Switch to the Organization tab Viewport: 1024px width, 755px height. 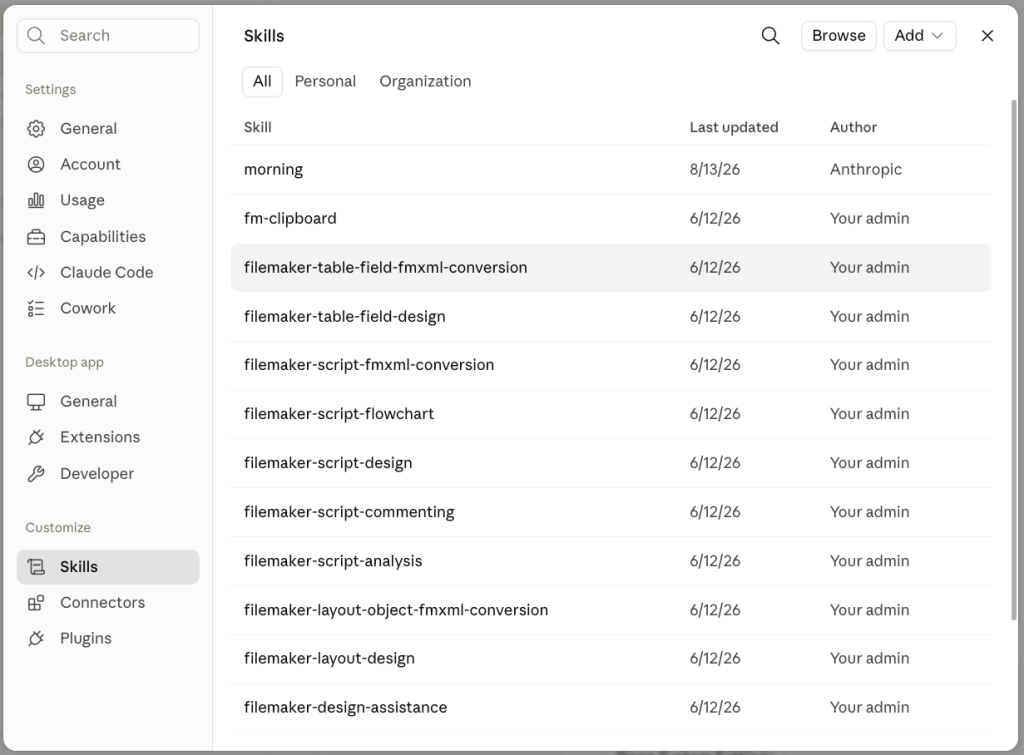(x=425, y=82)
